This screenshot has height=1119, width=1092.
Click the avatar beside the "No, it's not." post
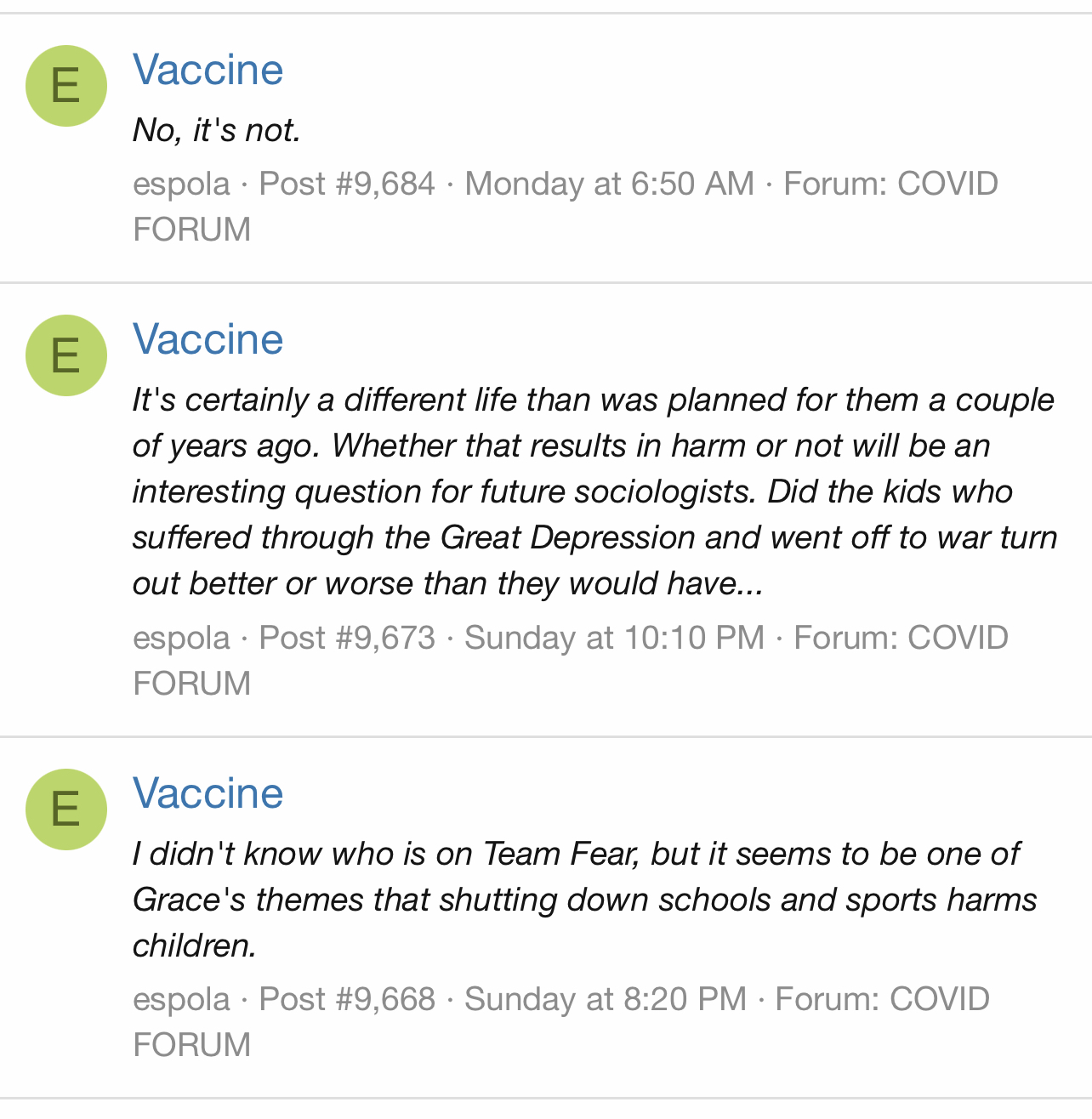click(66, 86)
